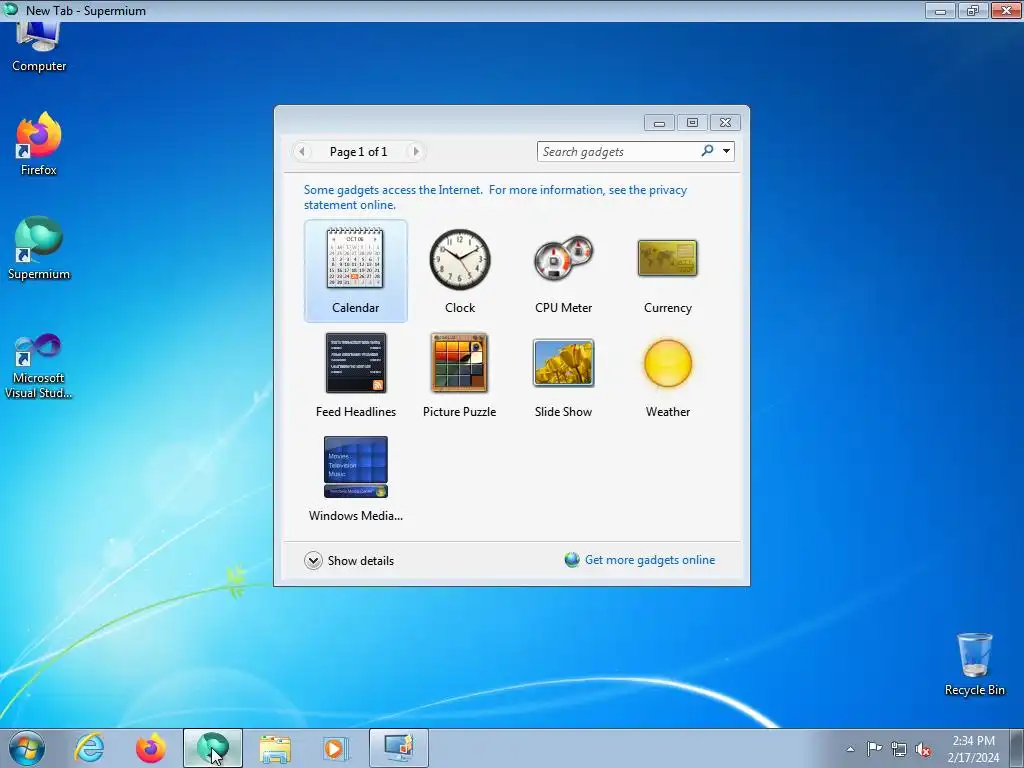Open the search options dropdown arrow
This screenshot has height=768, width=1024.
click(726, 151)
